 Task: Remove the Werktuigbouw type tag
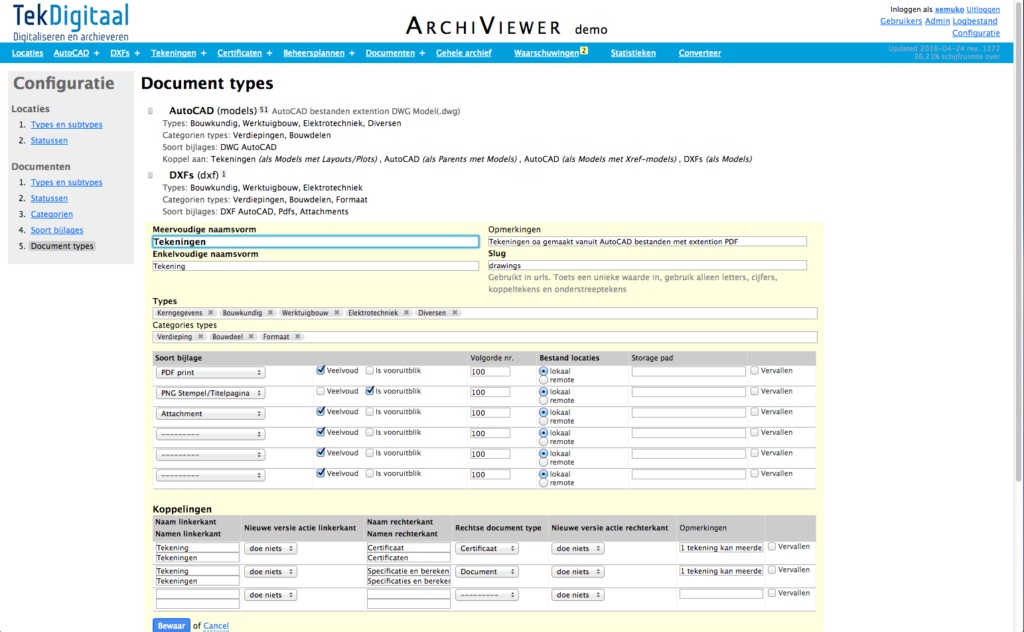(337, 313)
